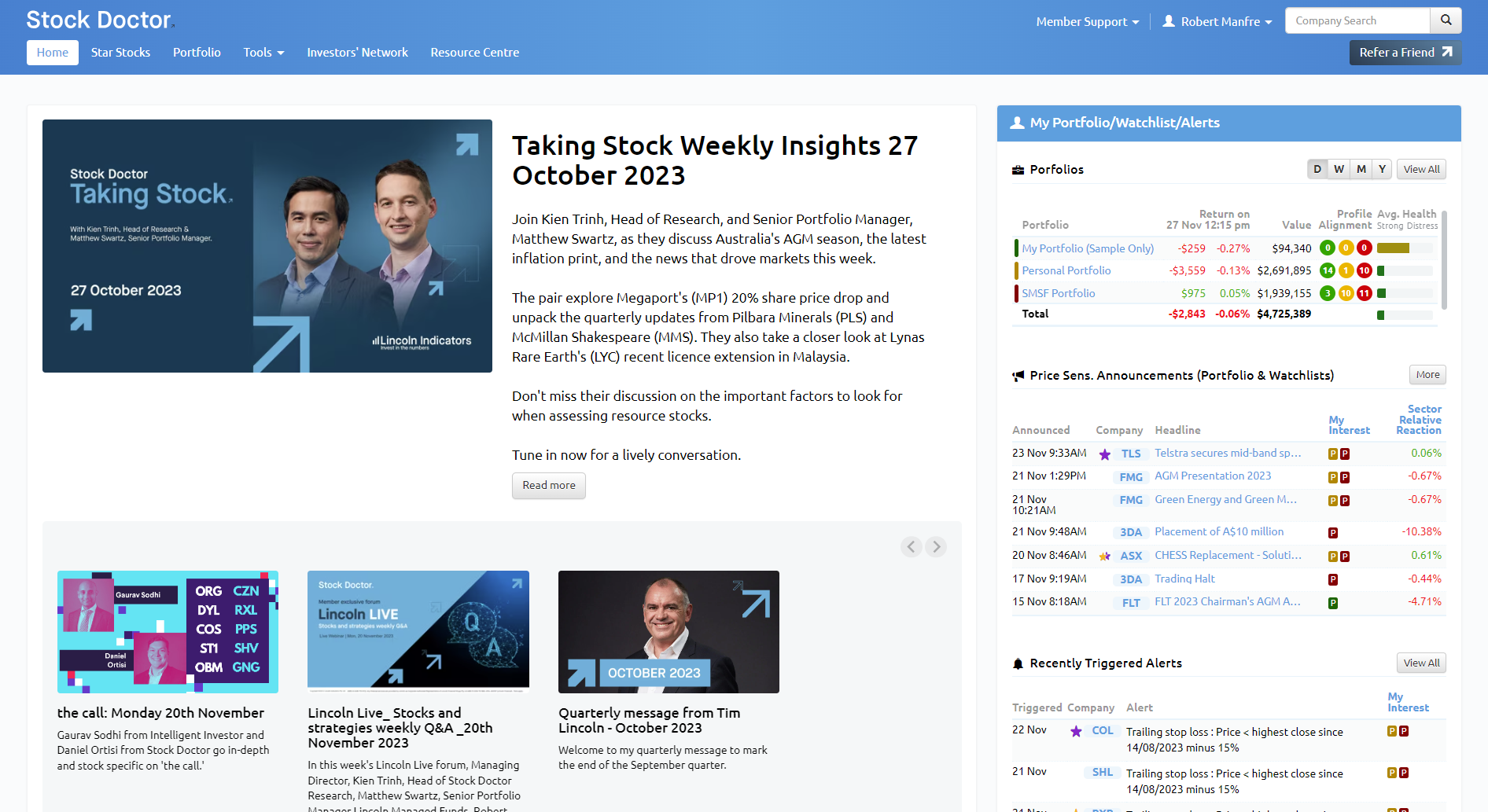Click More for Price Sens. Announcements

1427,375
